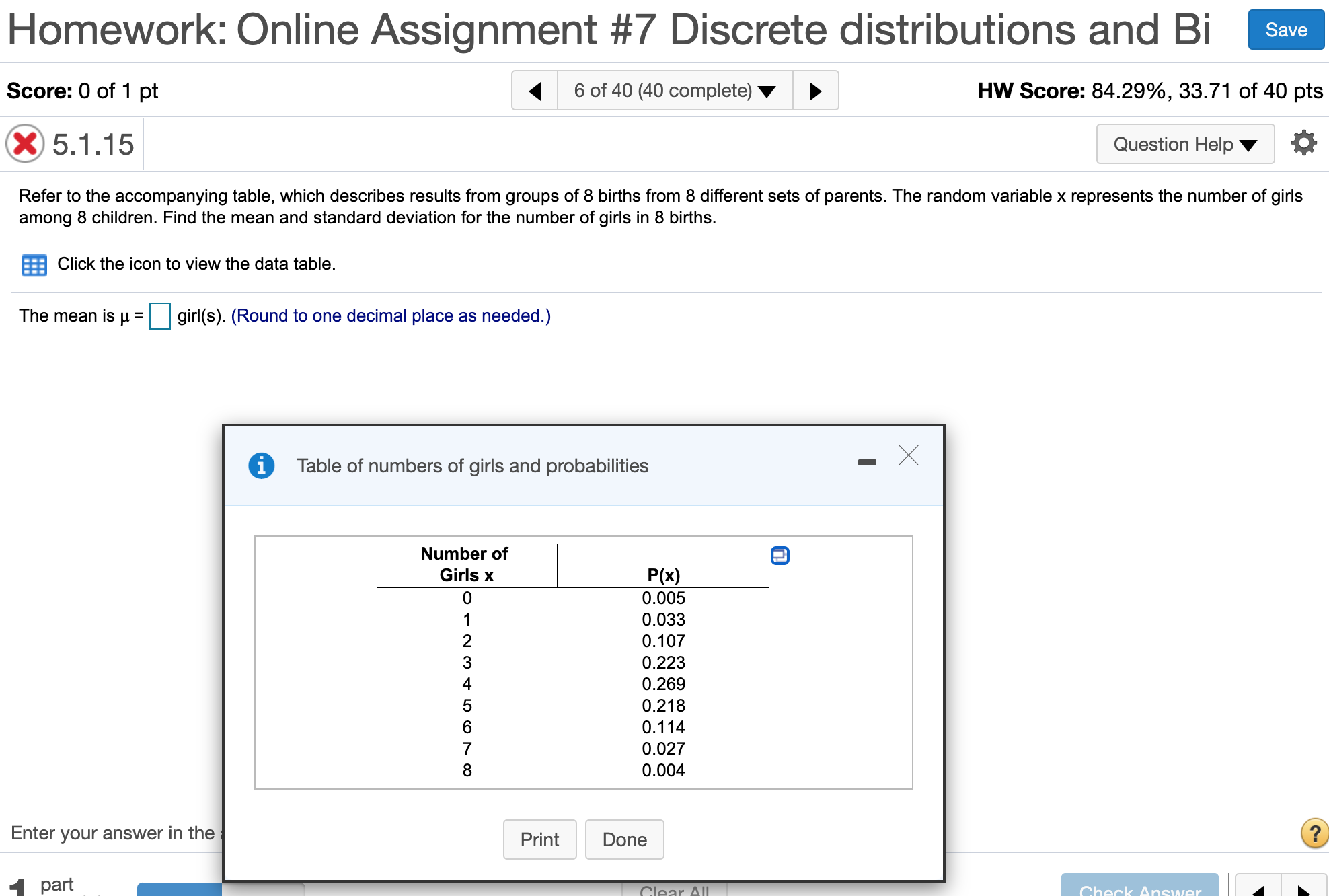
Task: Click the Clear All button
Action: [674, 889]
